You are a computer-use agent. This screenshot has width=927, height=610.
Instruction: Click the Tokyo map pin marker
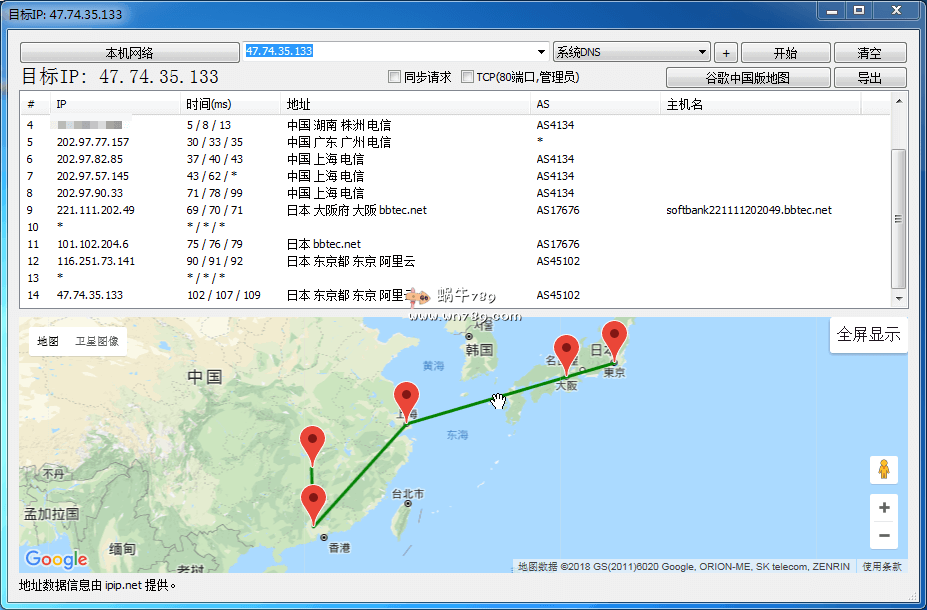tap(616, 337)
